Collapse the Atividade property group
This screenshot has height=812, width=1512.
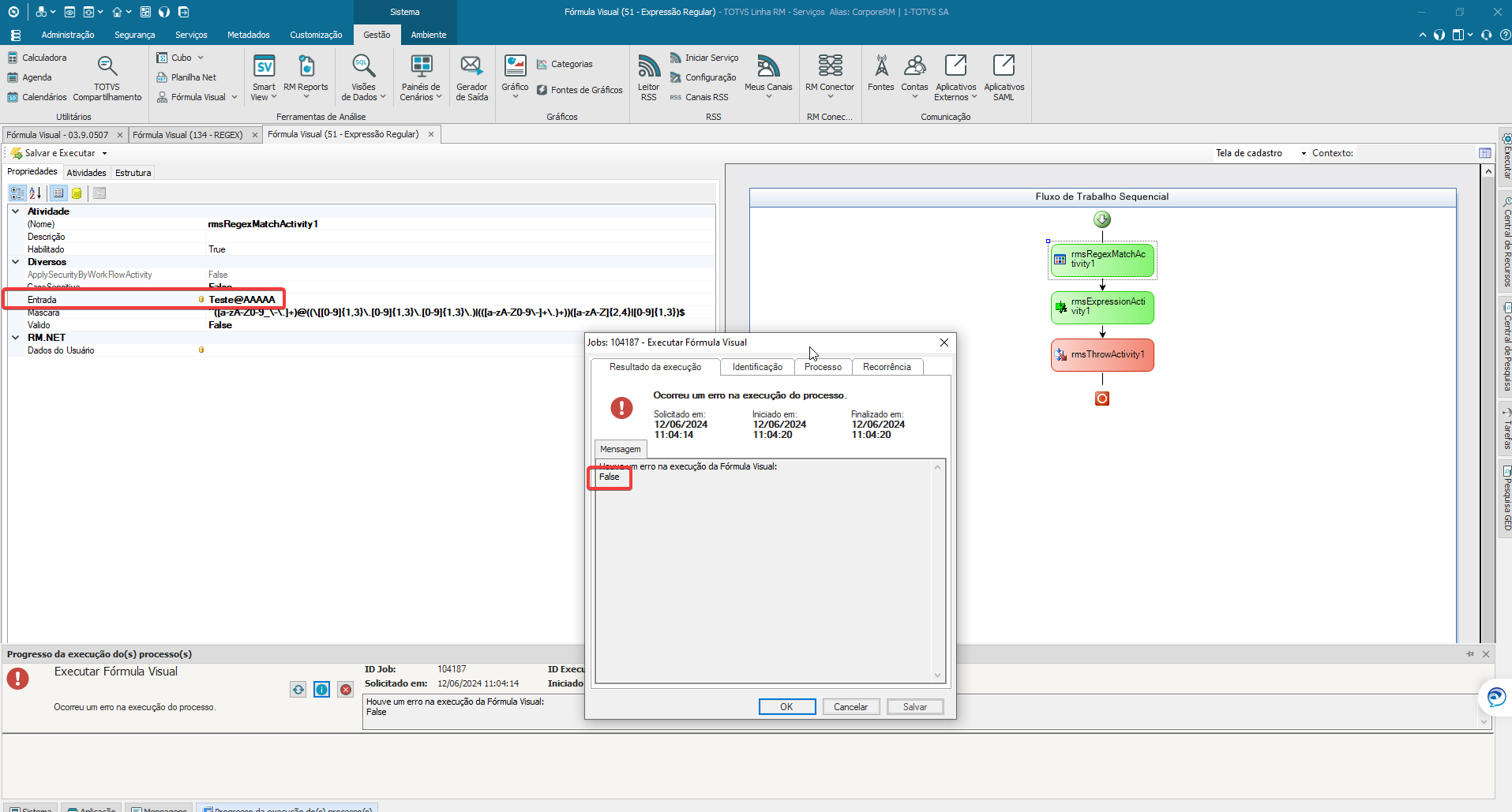[x=15, y=211]
